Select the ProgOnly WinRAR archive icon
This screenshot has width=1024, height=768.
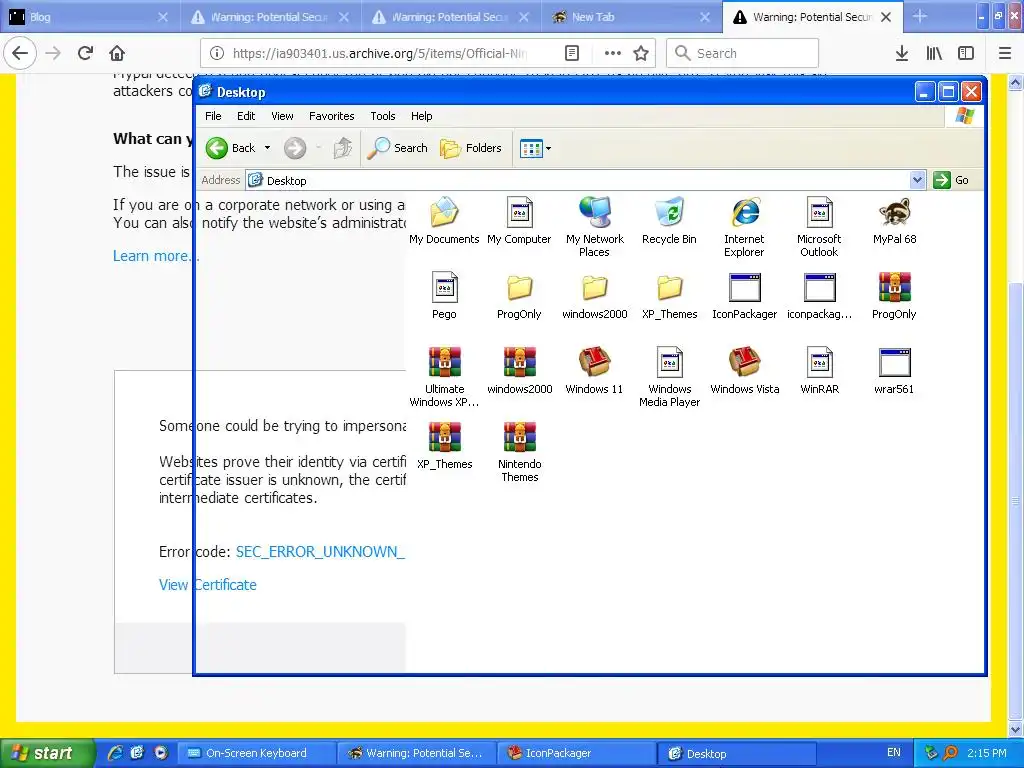894,287
